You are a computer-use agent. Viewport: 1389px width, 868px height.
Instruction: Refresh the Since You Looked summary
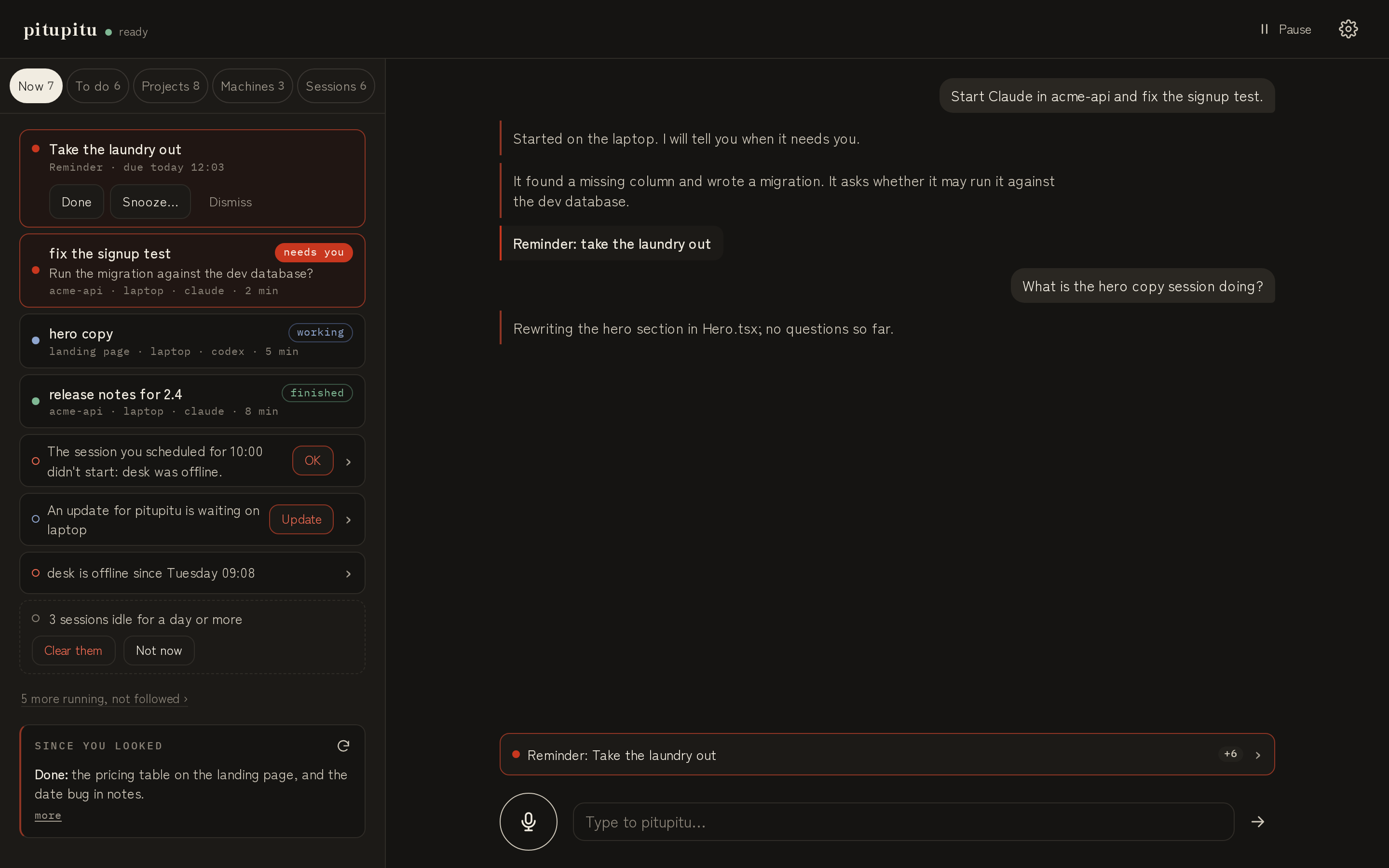[x=343, y=746]
